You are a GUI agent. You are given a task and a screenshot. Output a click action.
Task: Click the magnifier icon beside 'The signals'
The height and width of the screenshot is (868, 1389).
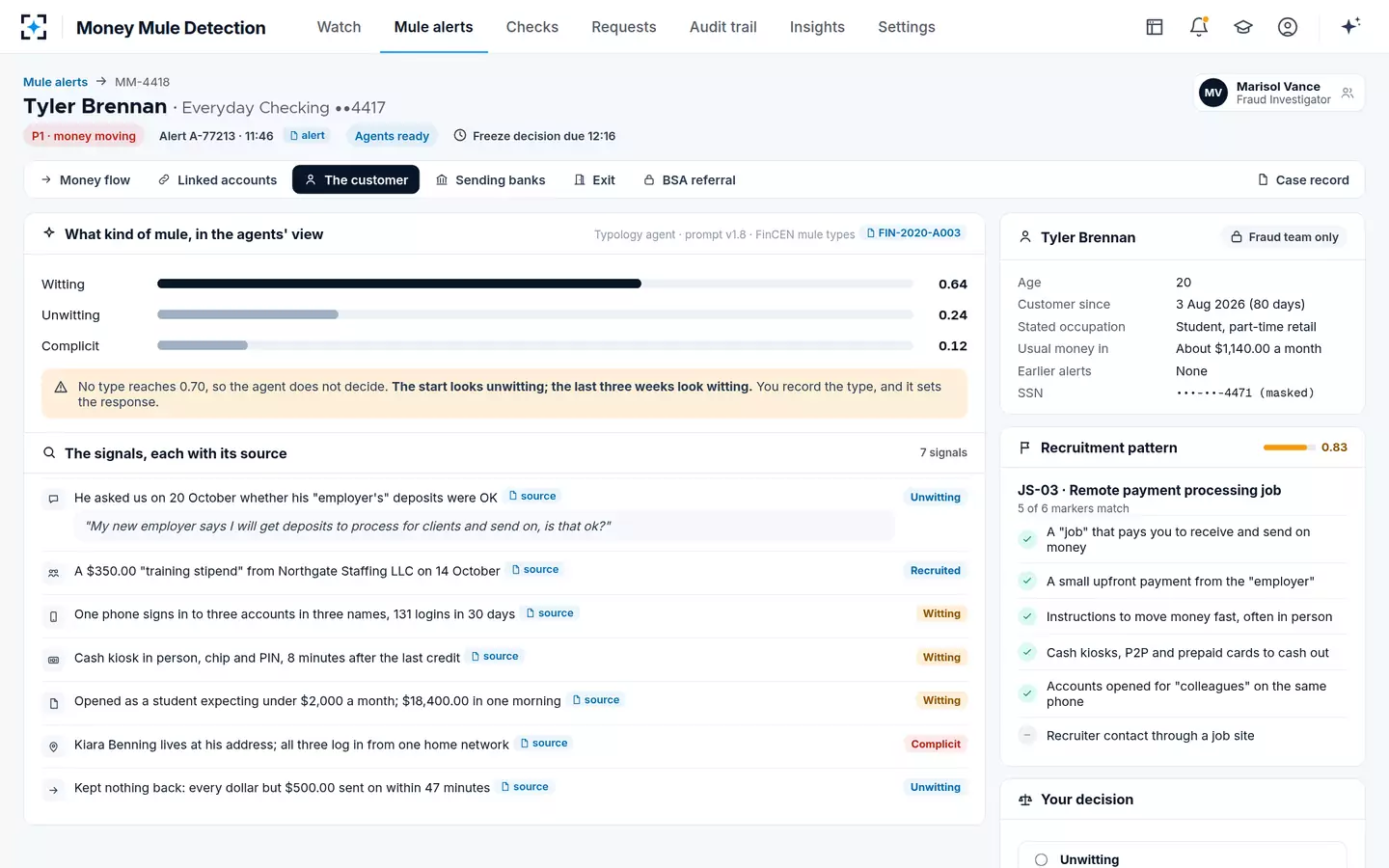pos(49,453)
